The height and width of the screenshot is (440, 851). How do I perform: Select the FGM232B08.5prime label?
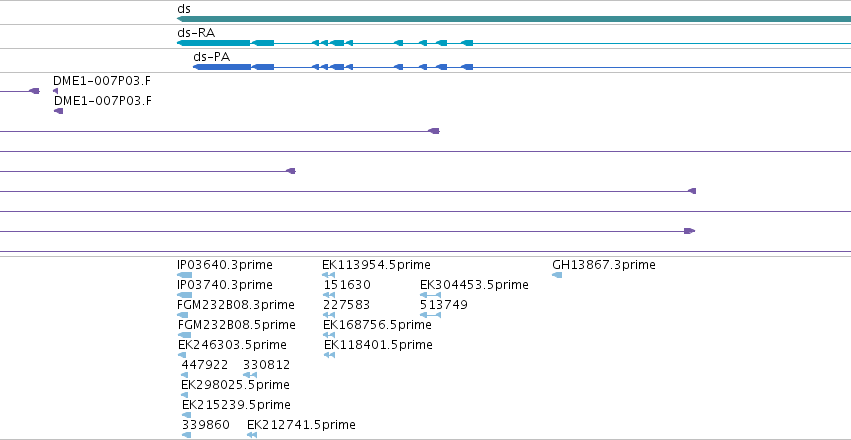point(237,325)
